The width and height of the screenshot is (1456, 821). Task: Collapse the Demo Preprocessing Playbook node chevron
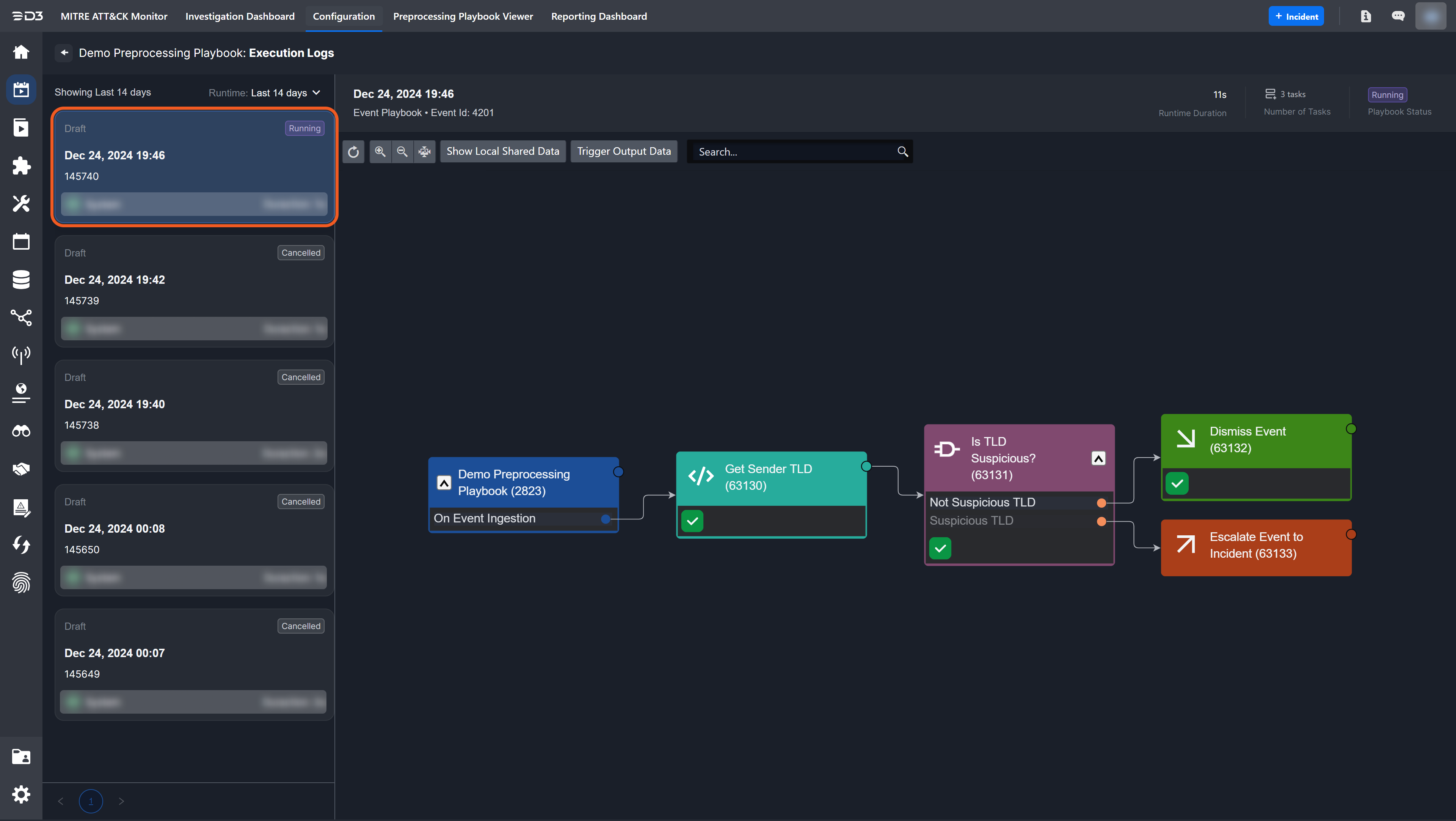click(444, 483)
